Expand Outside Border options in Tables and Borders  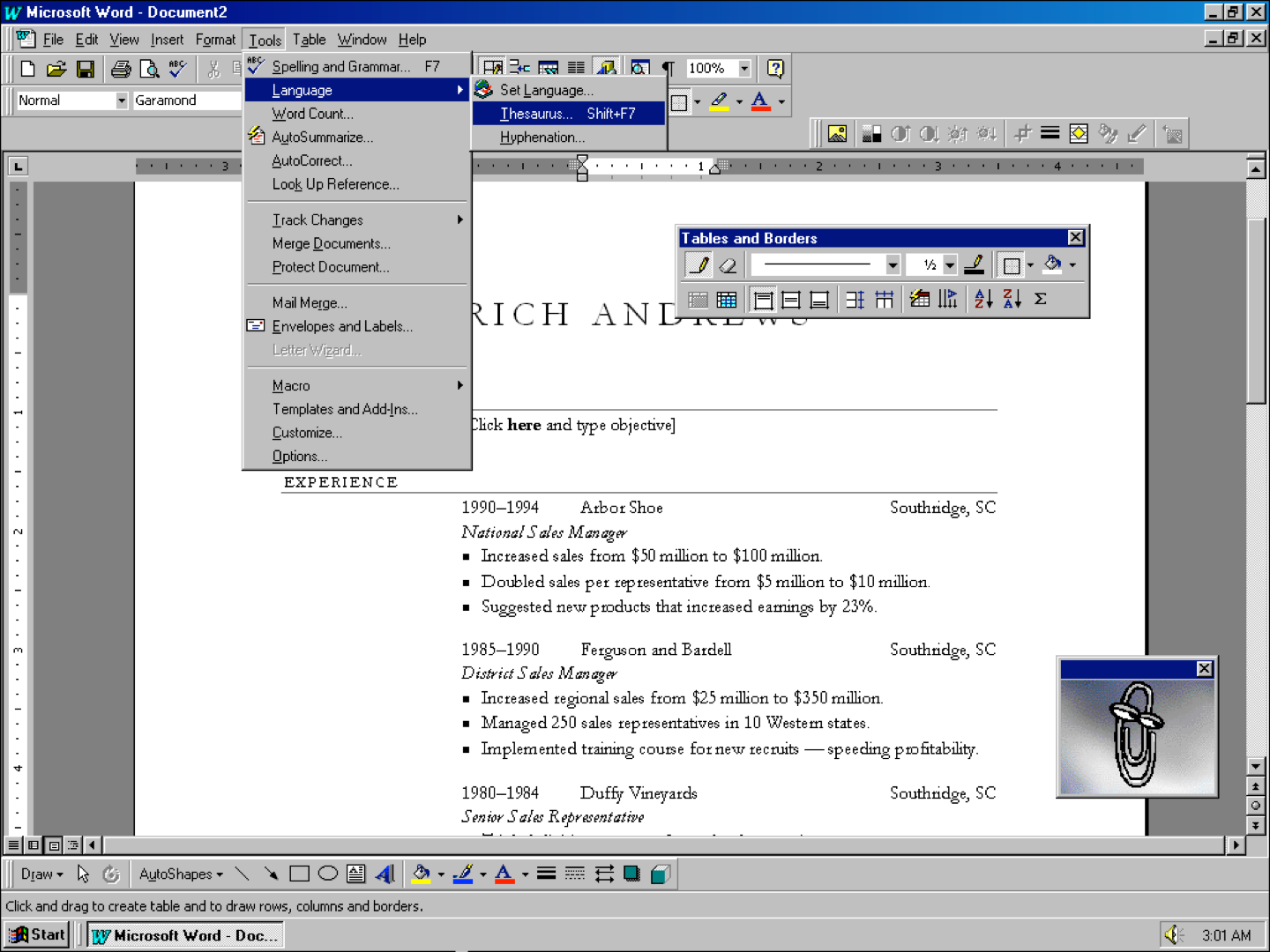[1030, 264]
